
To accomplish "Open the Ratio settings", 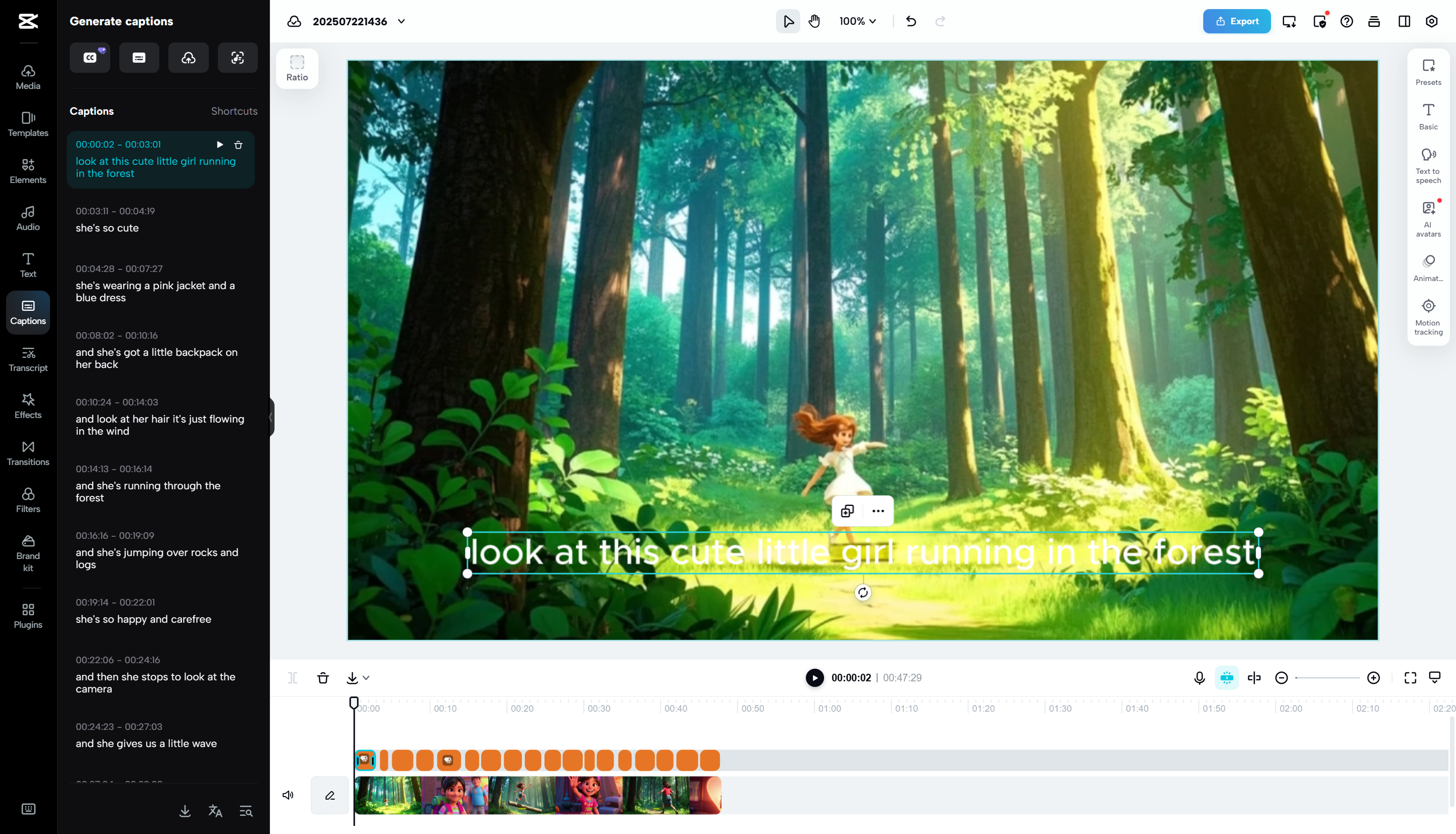I will click(297, 68).
